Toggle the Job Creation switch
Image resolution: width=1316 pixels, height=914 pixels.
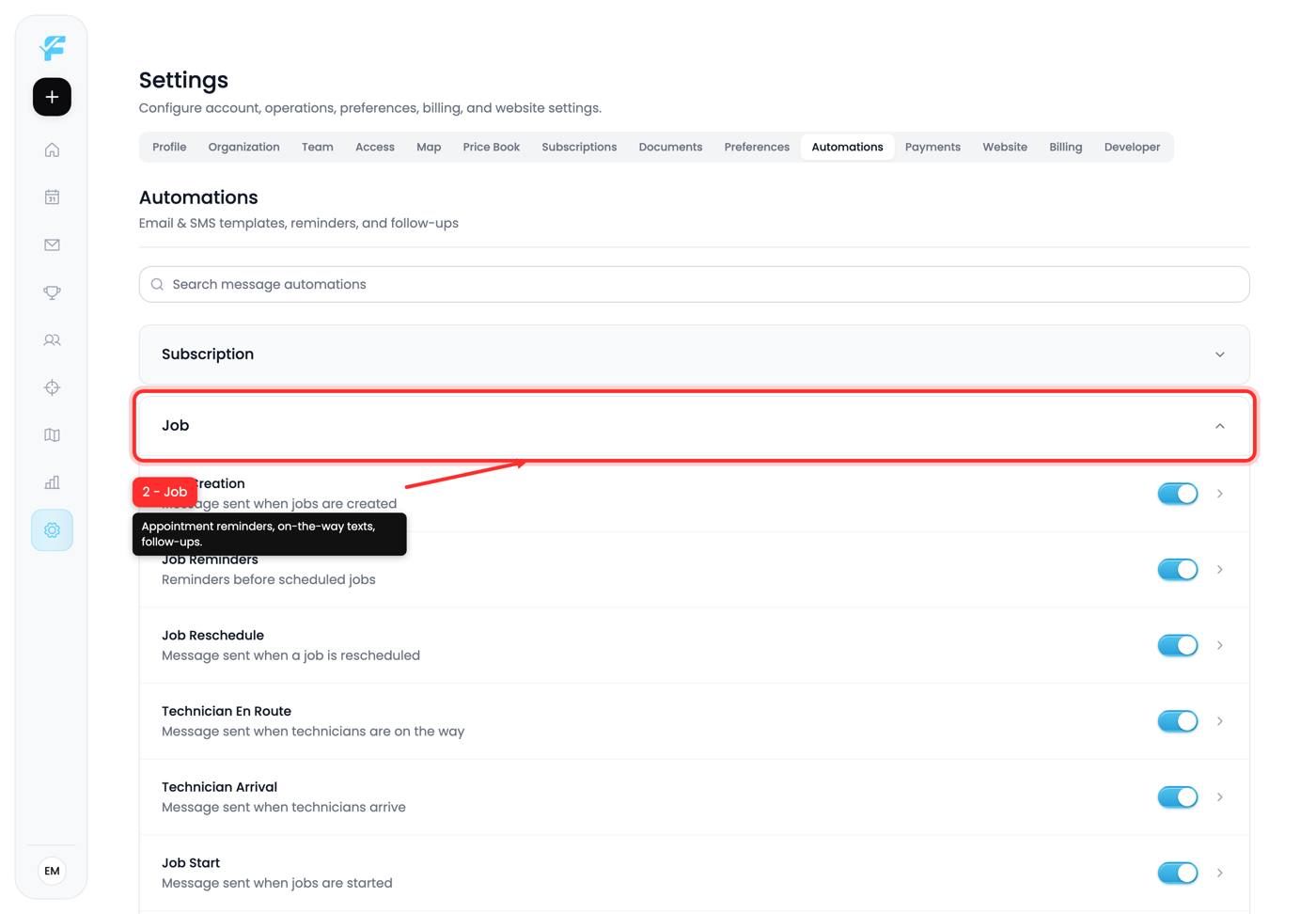pyautogui.click(x=1177, y=494)
